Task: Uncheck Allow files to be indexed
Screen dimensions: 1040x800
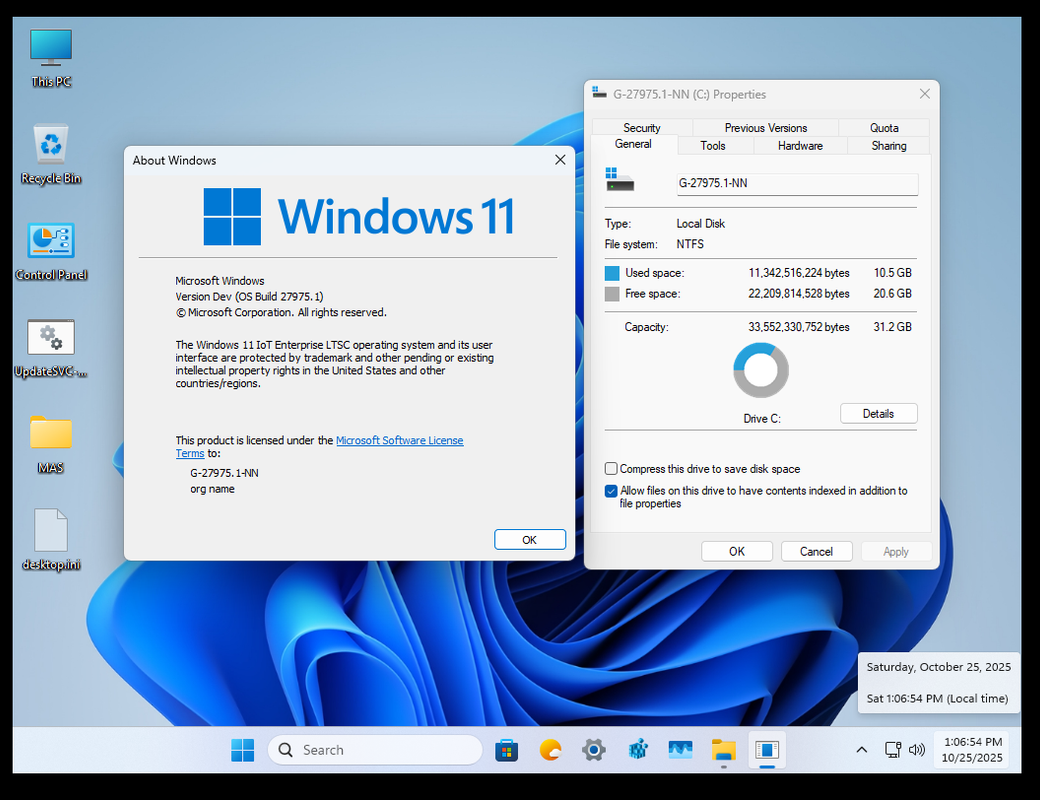Action: tap(611, 491)
